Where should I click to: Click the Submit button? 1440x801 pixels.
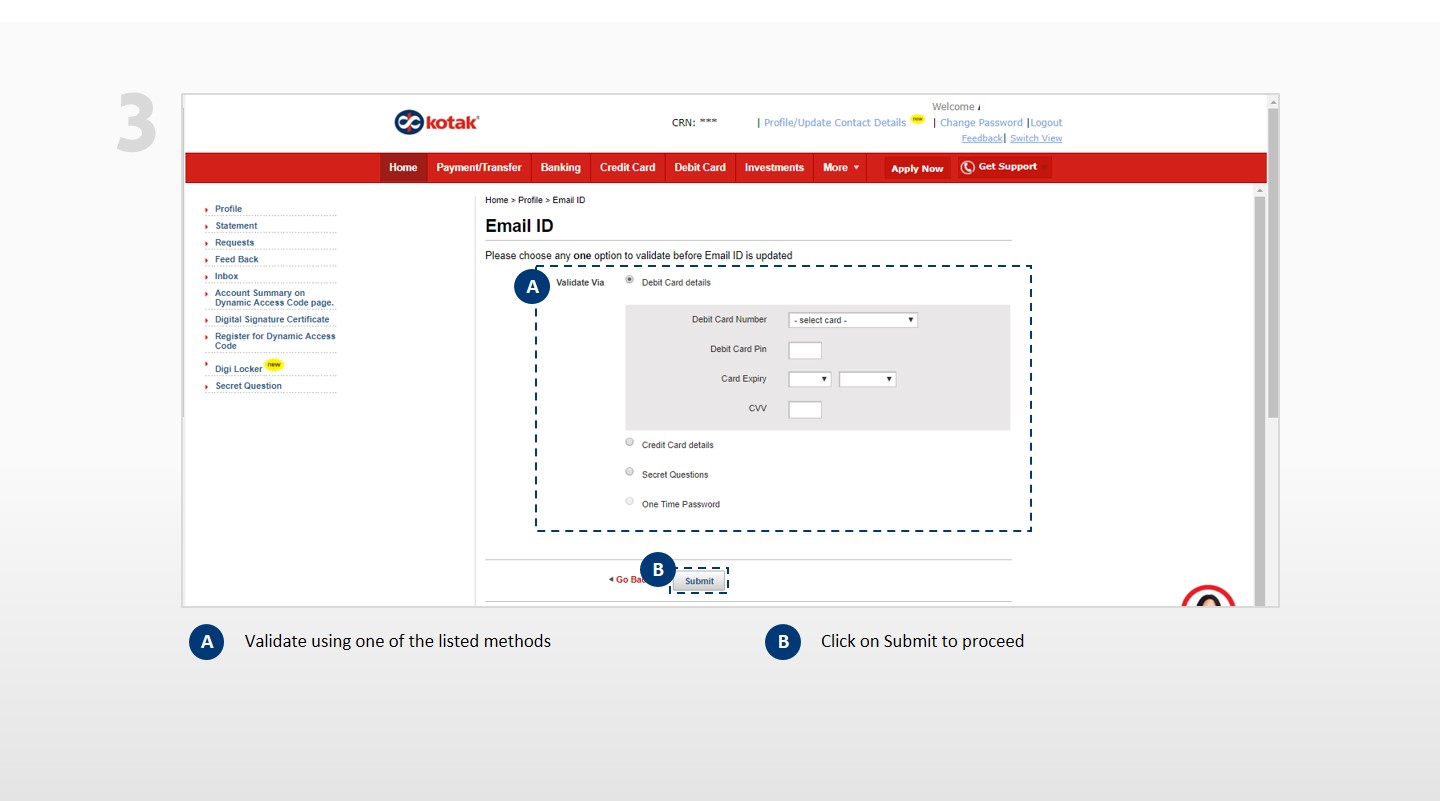click(699, 581)
